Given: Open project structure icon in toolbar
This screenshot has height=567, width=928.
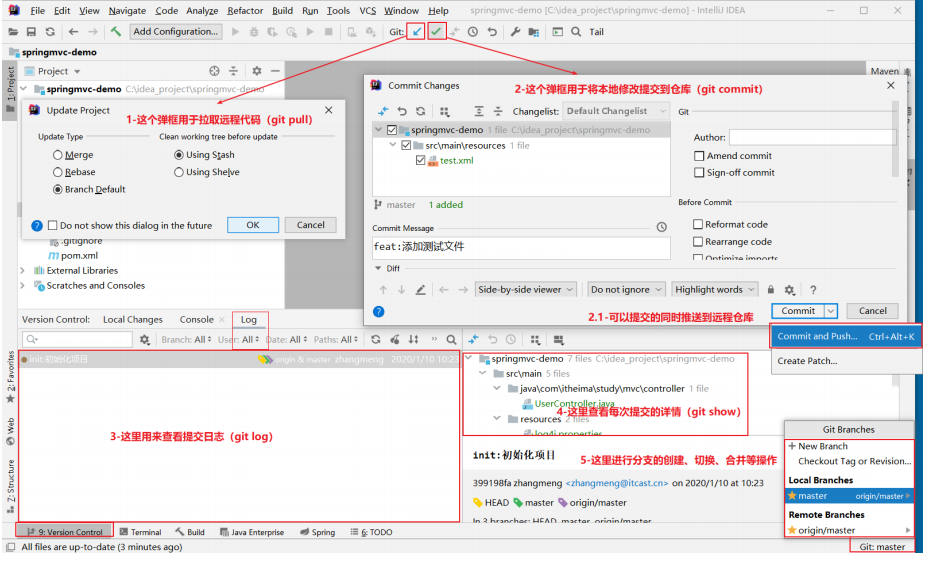Looking at the screenshot, I should tap(534, 32).
